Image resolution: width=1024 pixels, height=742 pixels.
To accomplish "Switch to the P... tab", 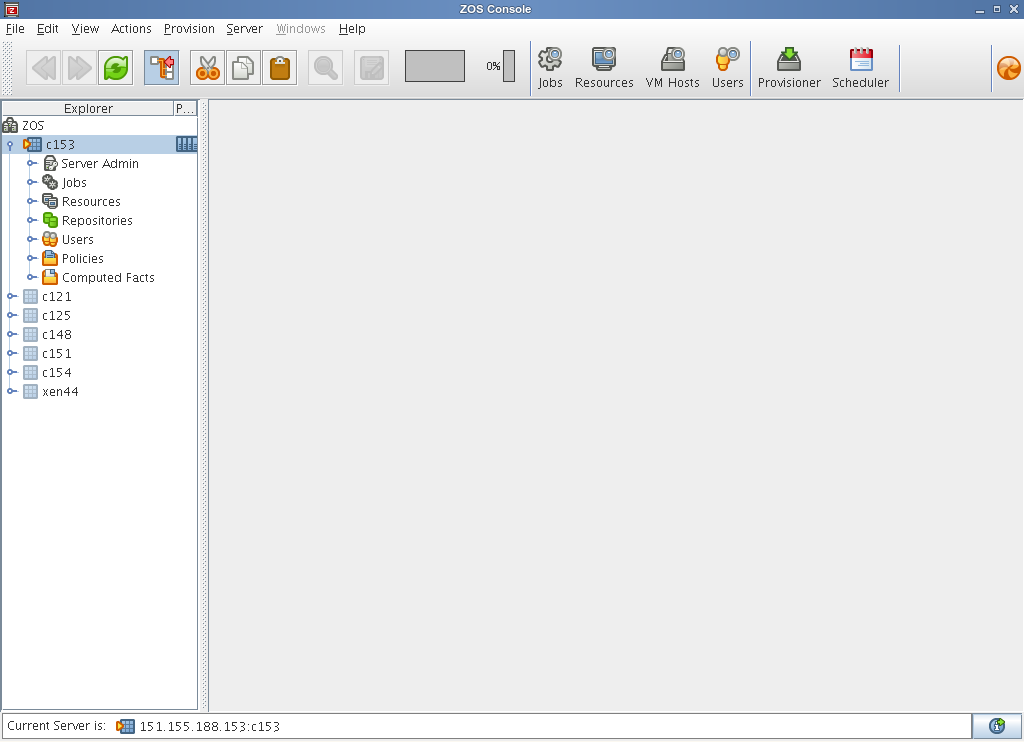I will [x=185, y=108].
